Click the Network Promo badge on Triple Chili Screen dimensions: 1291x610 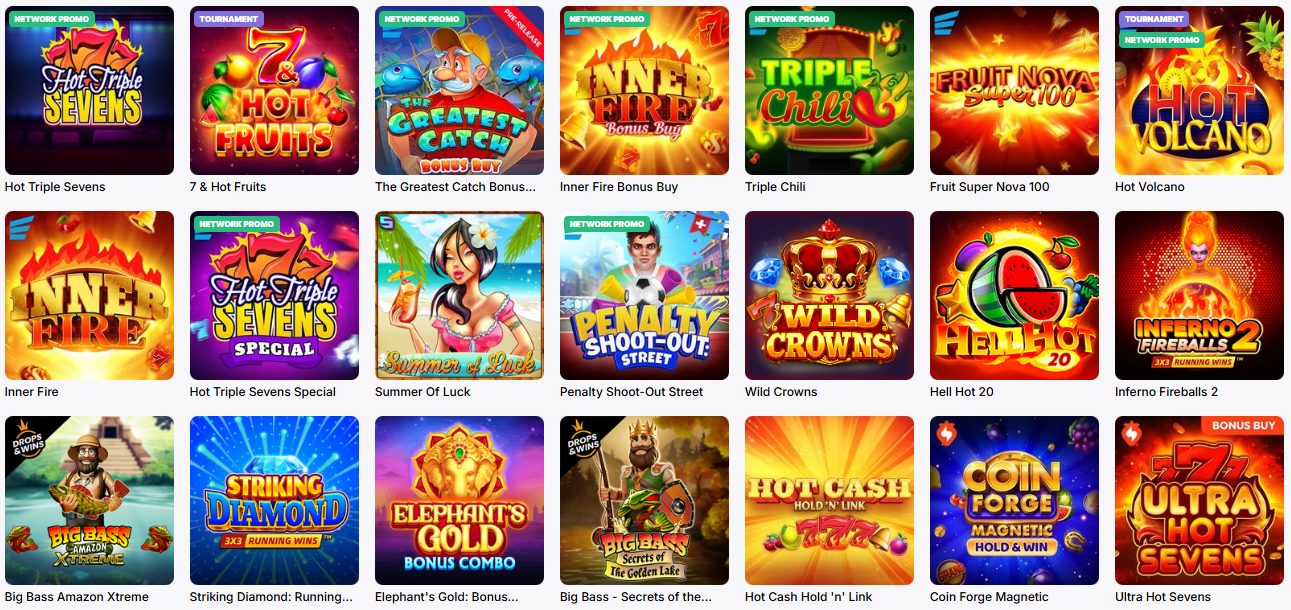coord(791,19)
